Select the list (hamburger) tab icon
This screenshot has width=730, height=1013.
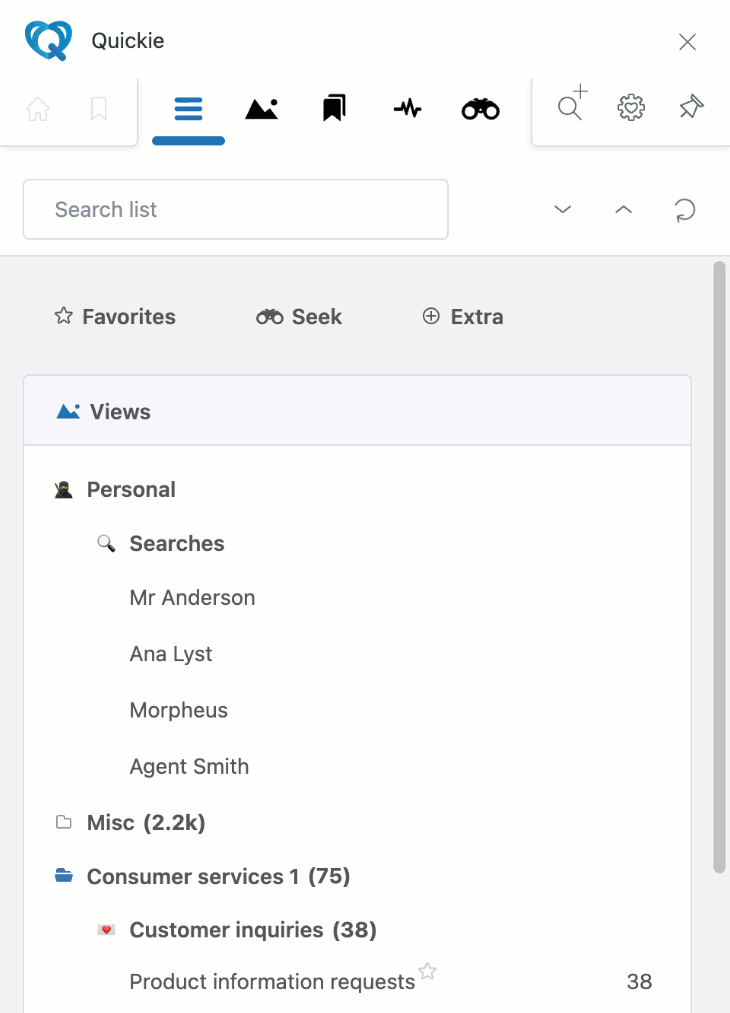tap(189, 109)
